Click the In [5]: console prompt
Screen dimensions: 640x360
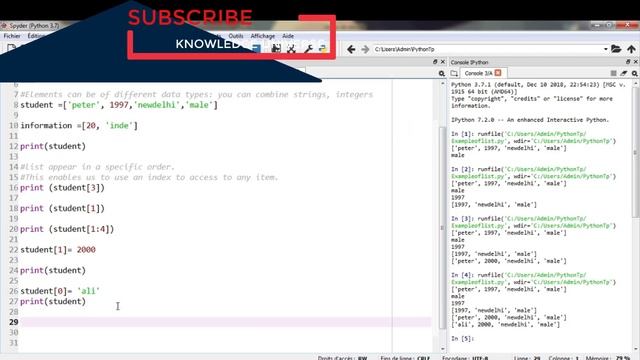click(462, 339)
